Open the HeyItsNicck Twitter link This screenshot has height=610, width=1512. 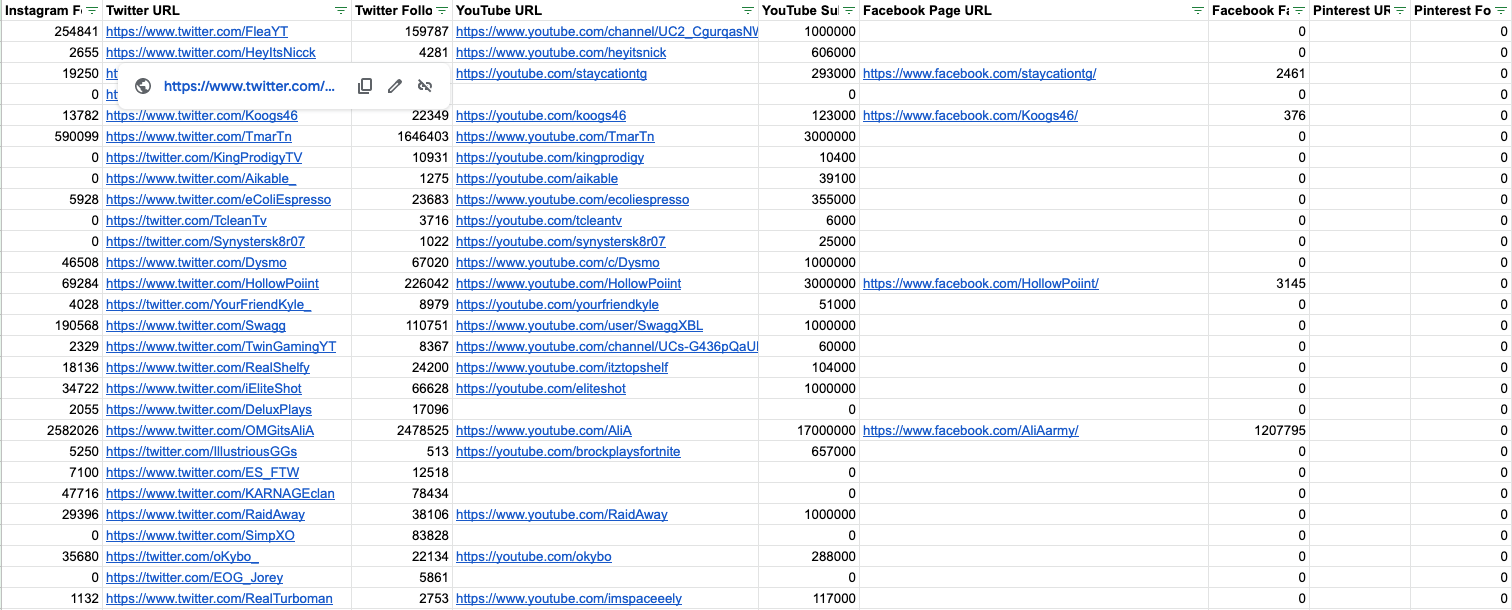click(x=211, y=52)
